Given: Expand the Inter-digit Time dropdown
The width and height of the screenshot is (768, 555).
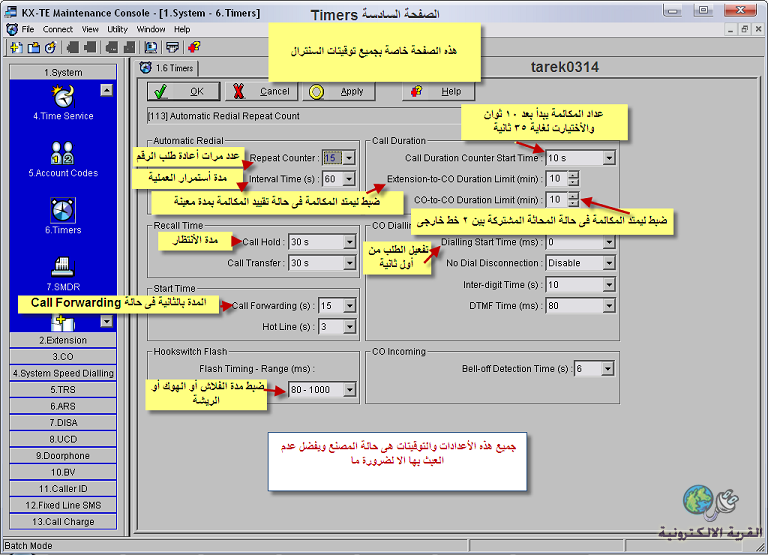Looking at the screenshot, I should pyautogui.click(x=609, y=285).
